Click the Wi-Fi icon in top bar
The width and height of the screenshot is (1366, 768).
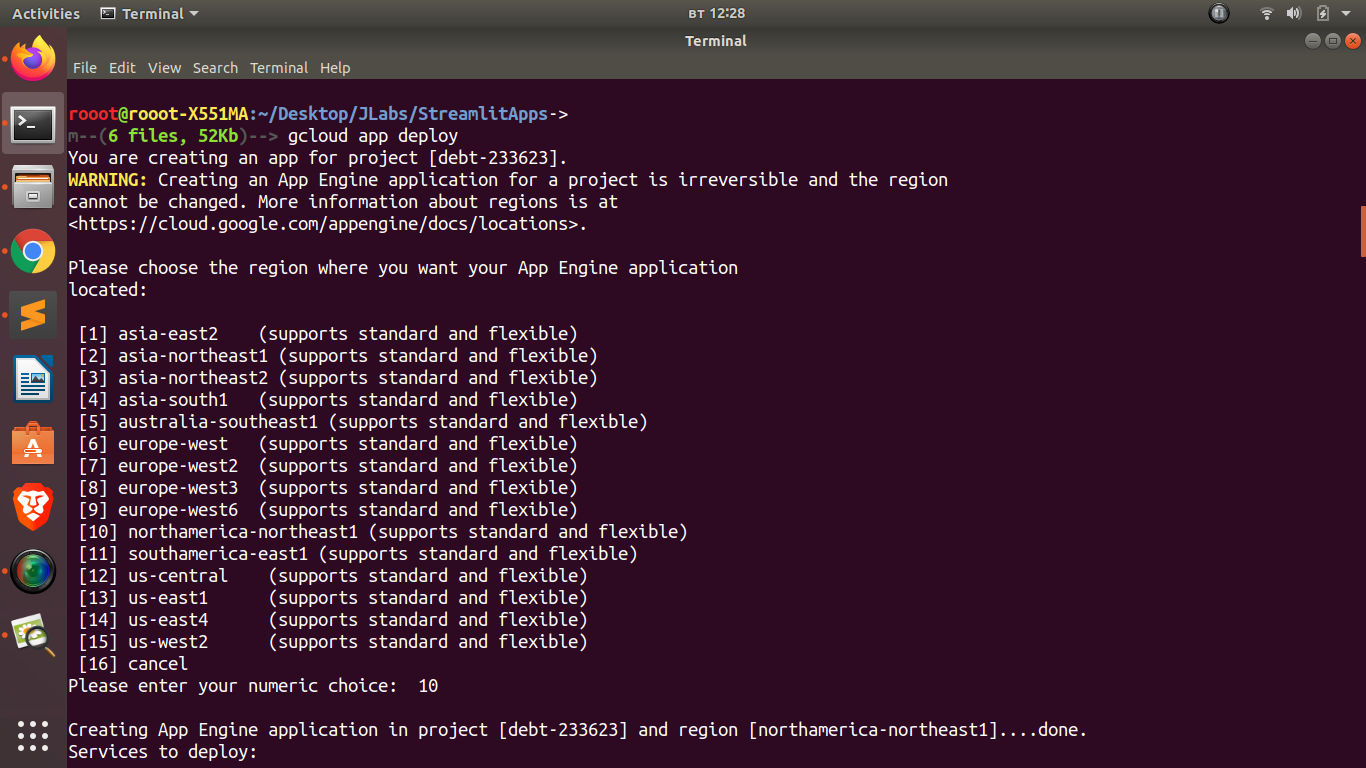pos(1267,14)
